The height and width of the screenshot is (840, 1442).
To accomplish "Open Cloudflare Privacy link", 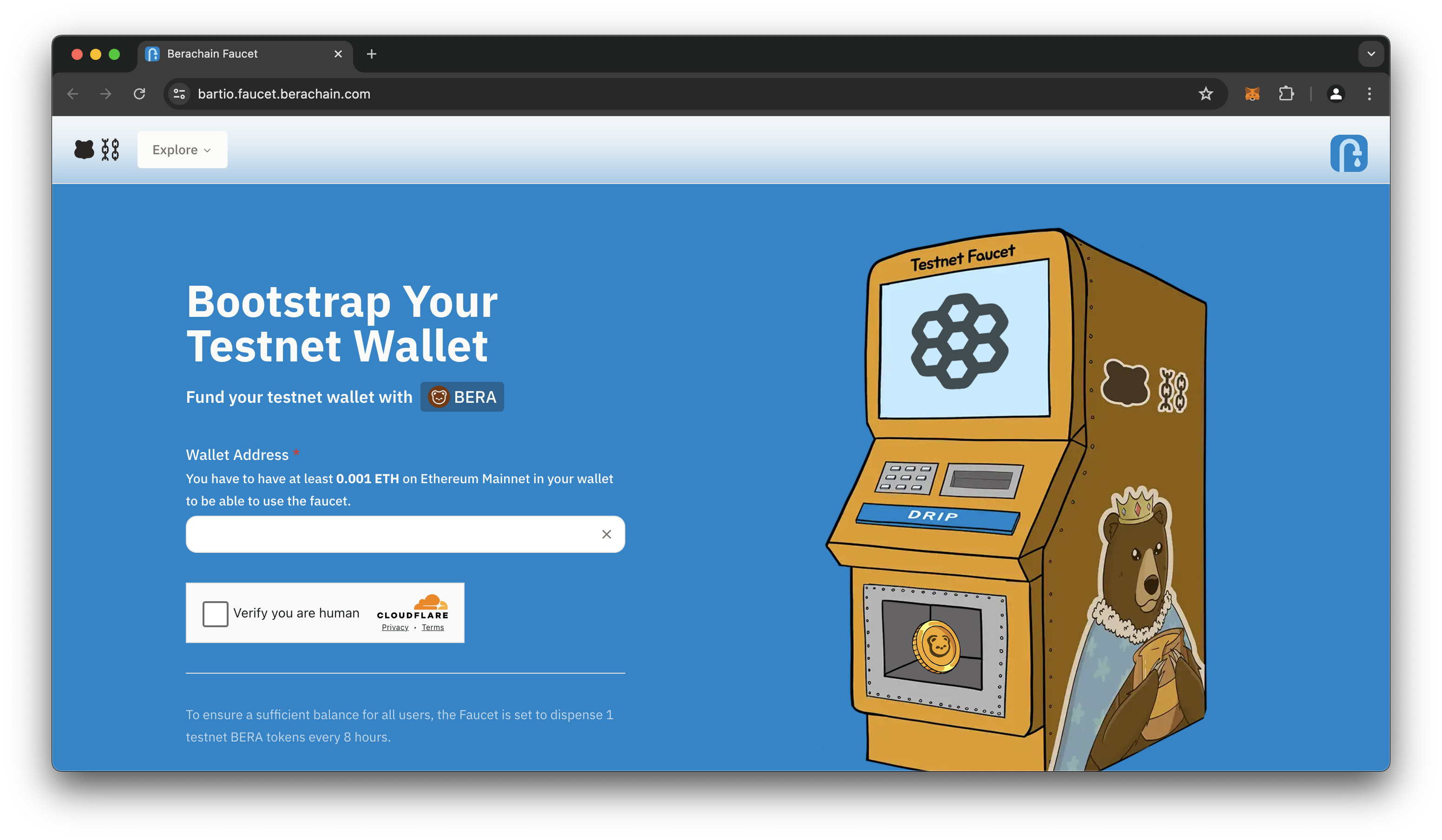I will pos(395,627).
